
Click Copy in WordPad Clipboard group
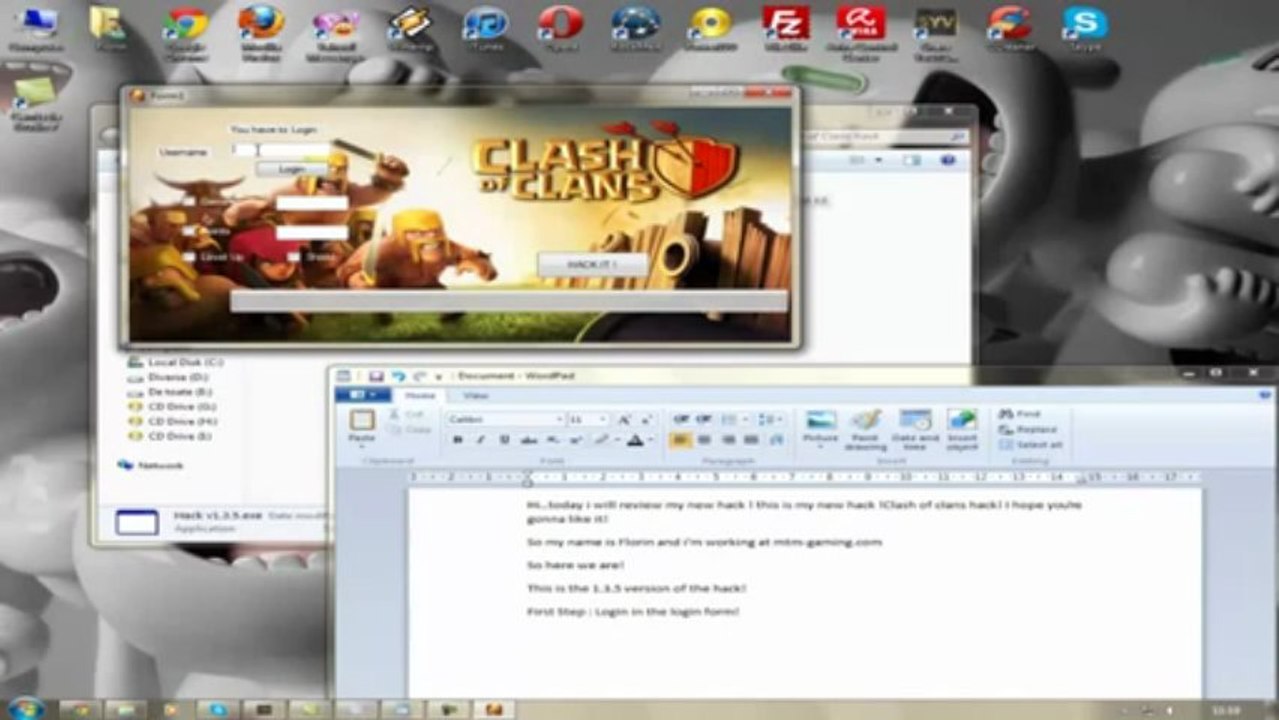409,429
